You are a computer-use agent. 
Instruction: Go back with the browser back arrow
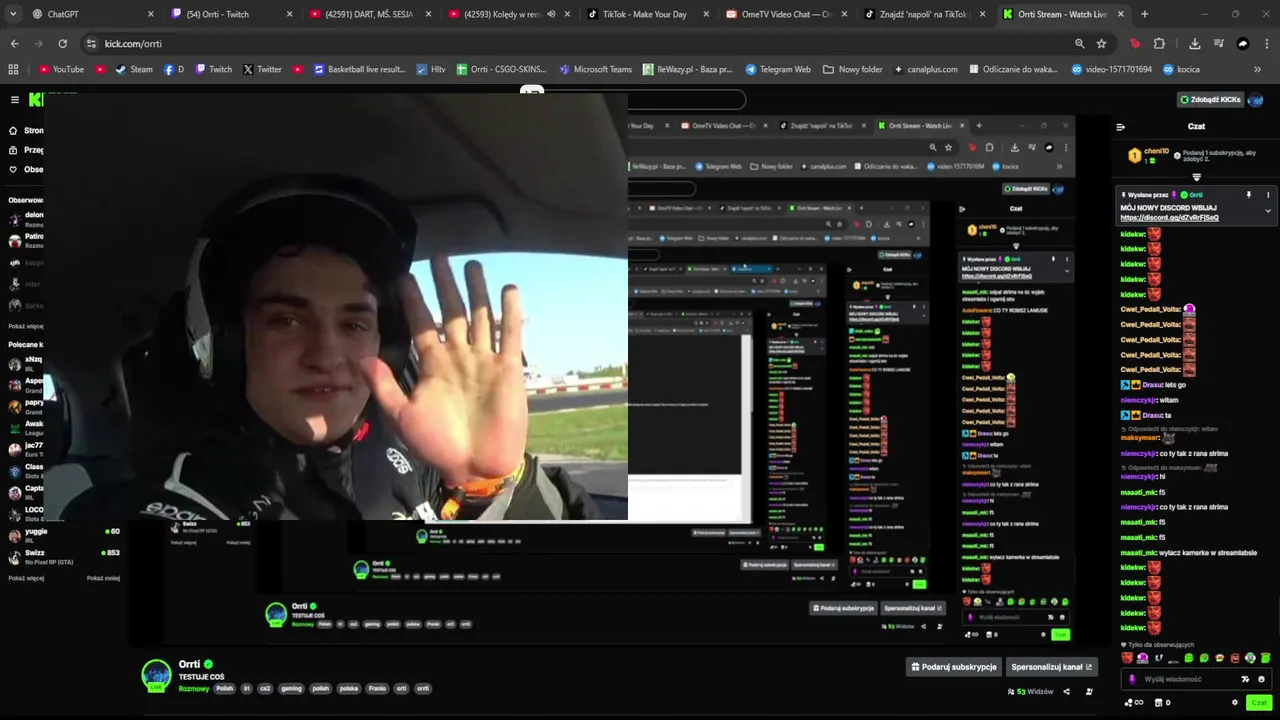(x=14, y=44)
